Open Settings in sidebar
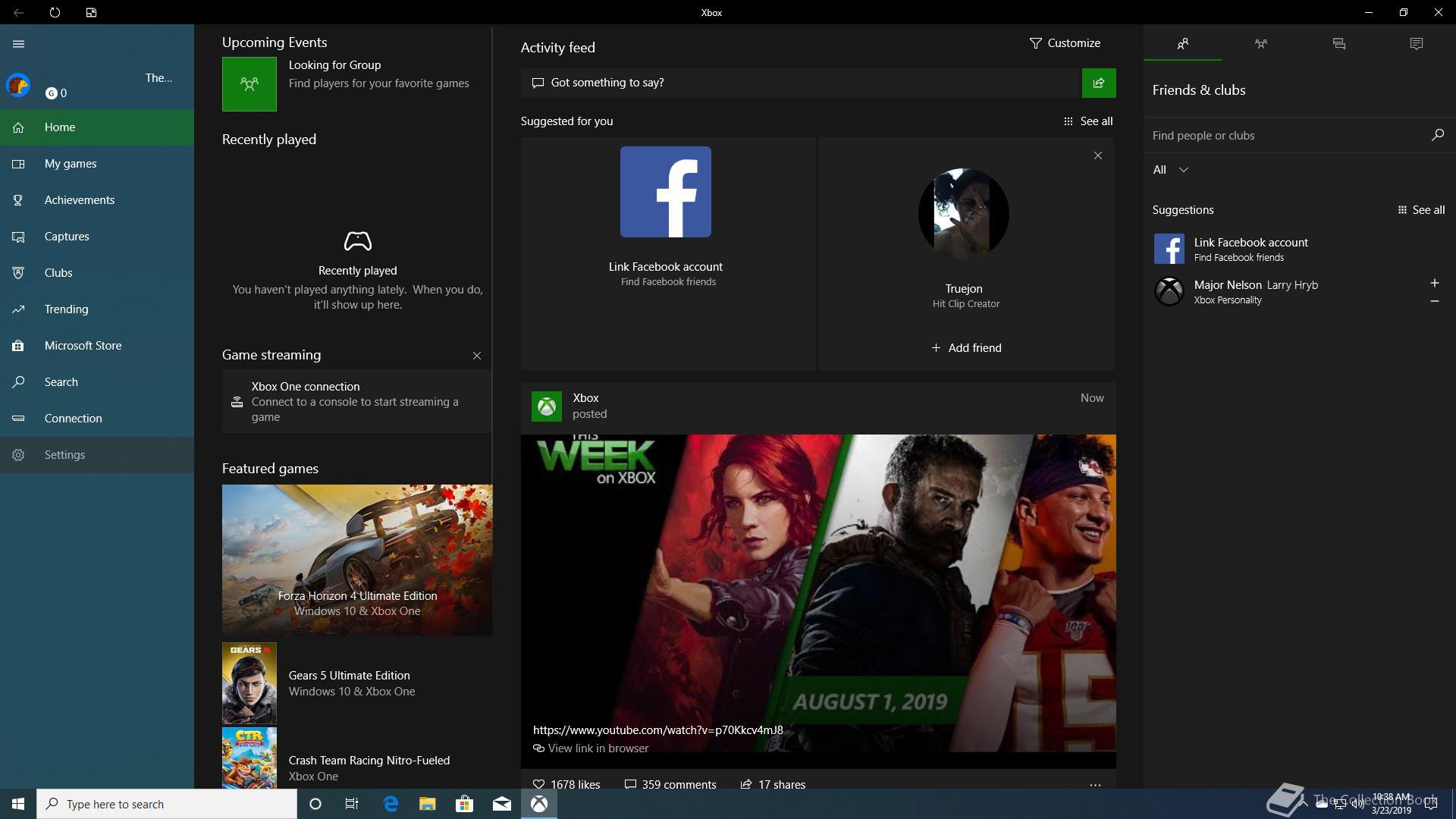The height and width of the screenshot is (819, 1456). click(x=97, y=455)
